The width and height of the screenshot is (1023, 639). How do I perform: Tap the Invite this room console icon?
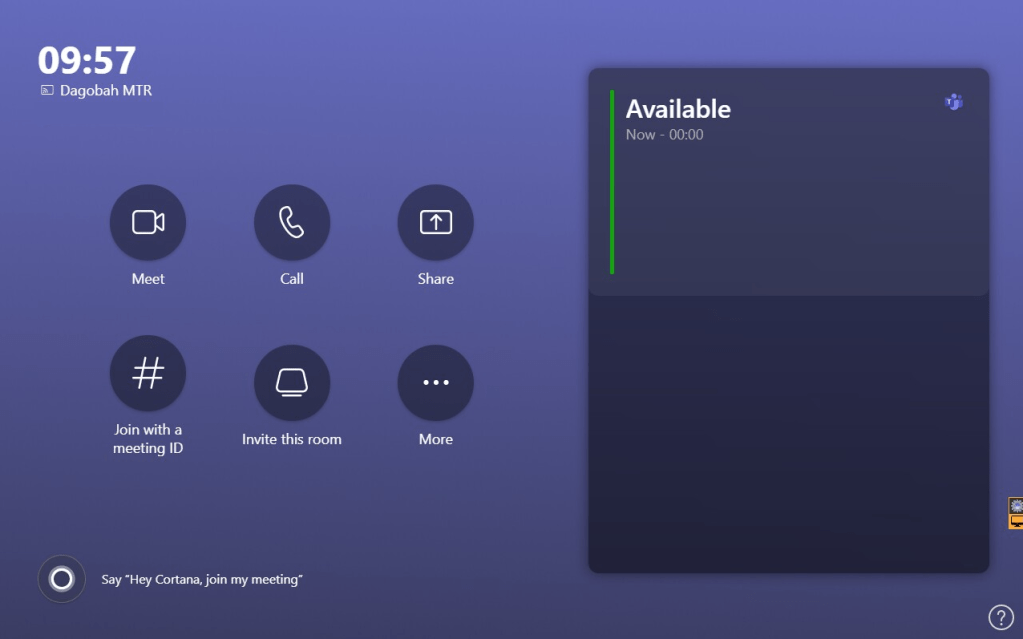[x=292, y=383]
